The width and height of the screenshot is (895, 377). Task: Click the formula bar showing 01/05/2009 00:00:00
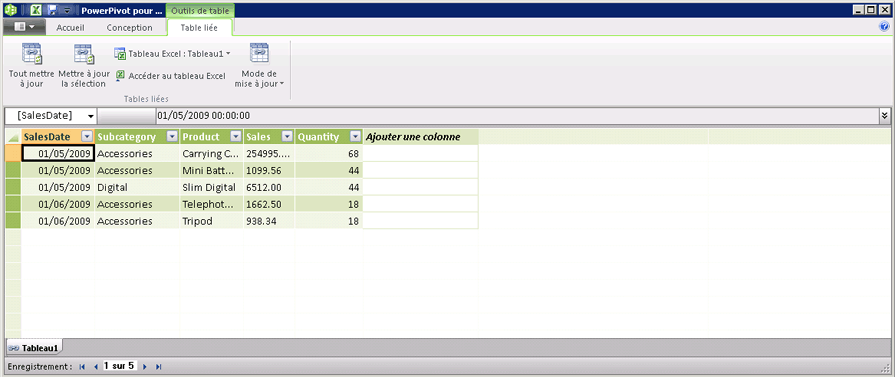tap(517, 115)
